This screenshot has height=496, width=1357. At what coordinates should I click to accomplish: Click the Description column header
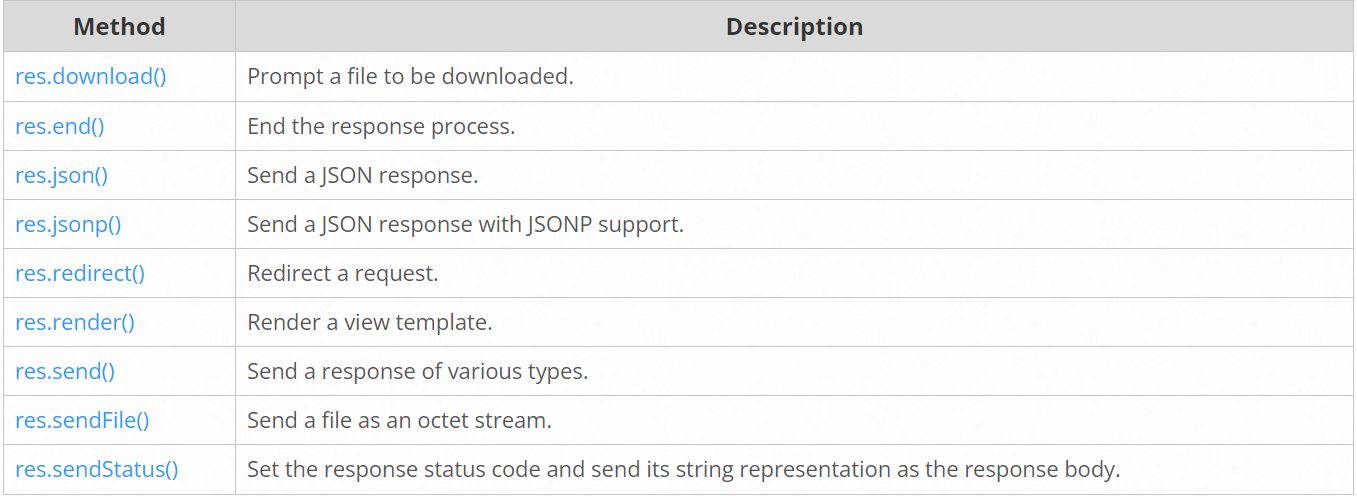pyautogui.click(x=794, y=27)
